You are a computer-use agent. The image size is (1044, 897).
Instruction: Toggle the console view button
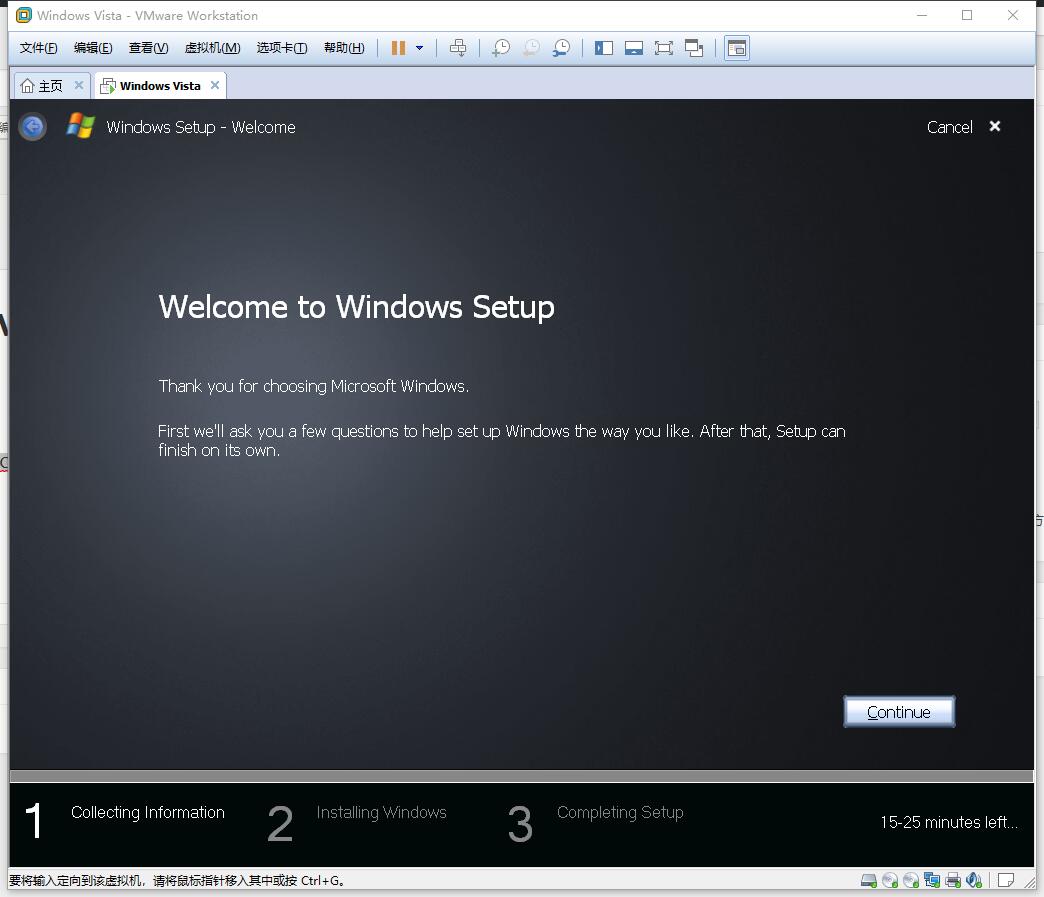coord(736,48)
